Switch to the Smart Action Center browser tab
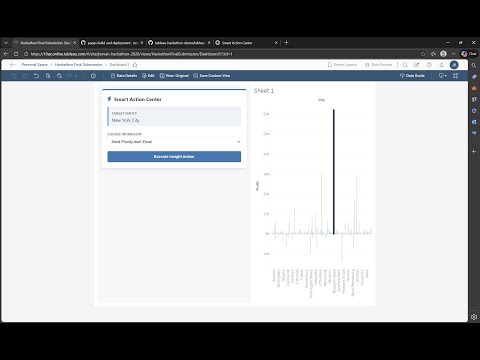The width and height of the screenshot is (480, 360). click(x=247, y=43)
